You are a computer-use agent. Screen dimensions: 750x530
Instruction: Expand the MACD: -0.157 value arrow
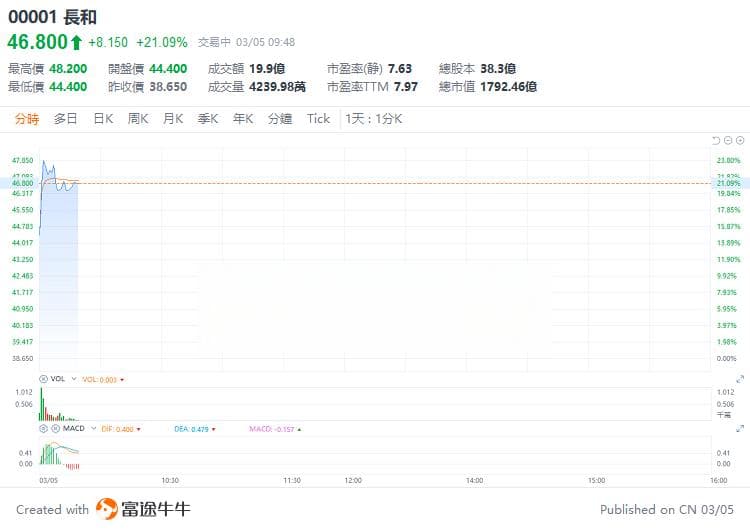(299, 430)
